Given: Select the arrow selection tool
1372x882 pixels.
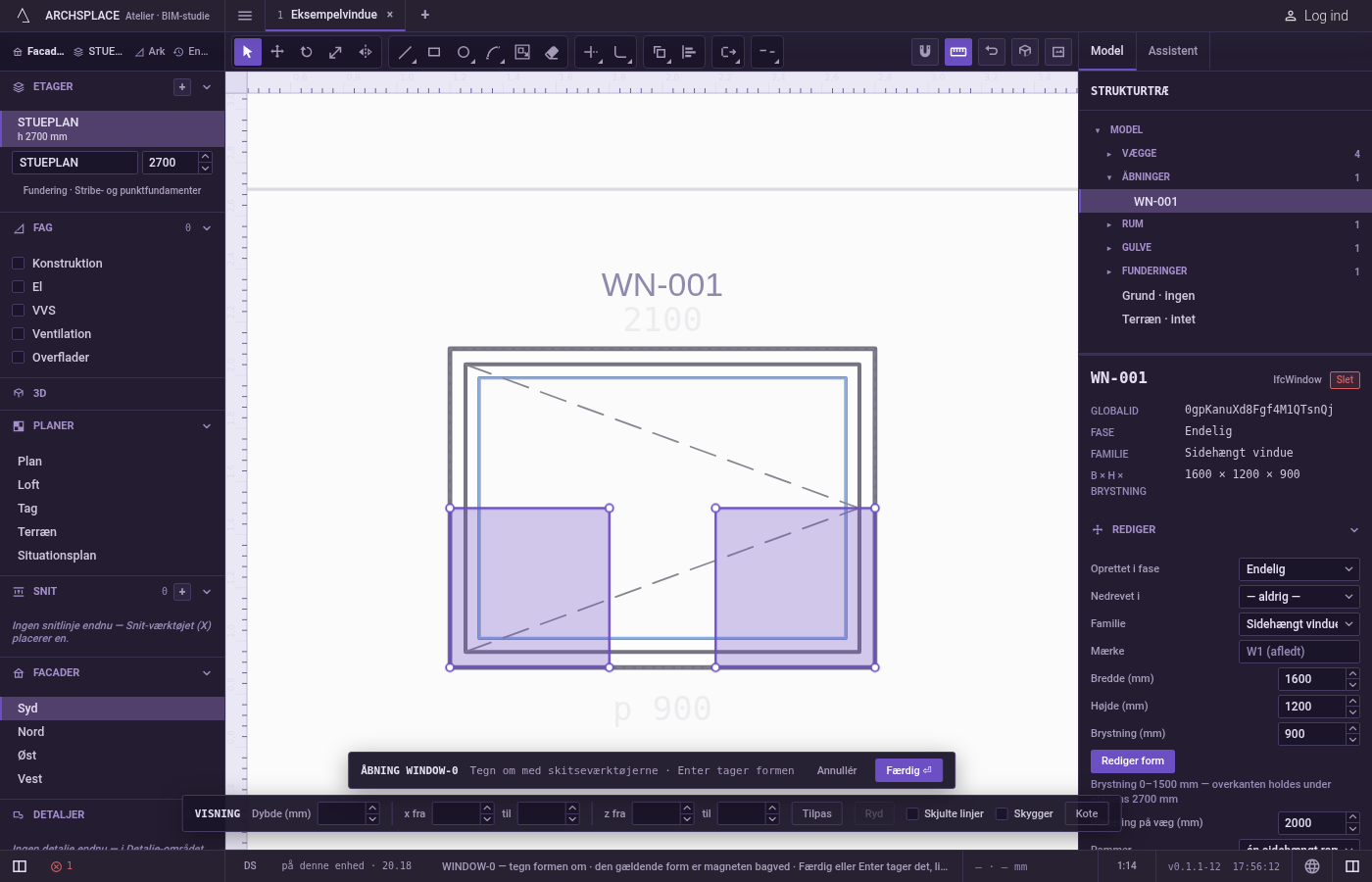Looking at the screenshot, I should coord(248,52).
